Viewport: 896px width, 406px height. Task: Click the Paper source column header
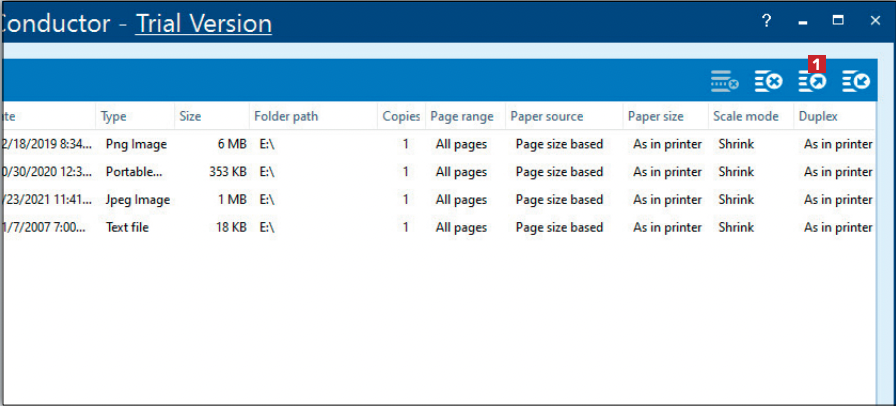(547, 116)
